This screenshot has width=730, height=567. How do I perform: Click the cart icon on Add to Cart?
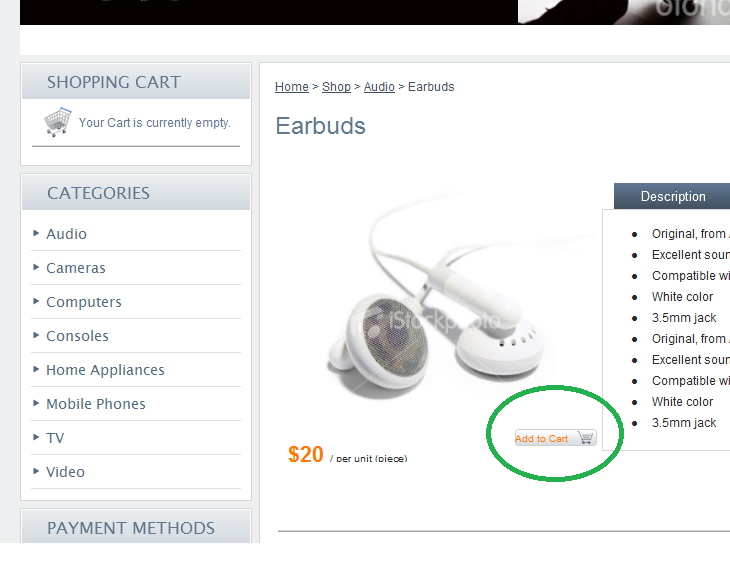(x=585, y=438)
